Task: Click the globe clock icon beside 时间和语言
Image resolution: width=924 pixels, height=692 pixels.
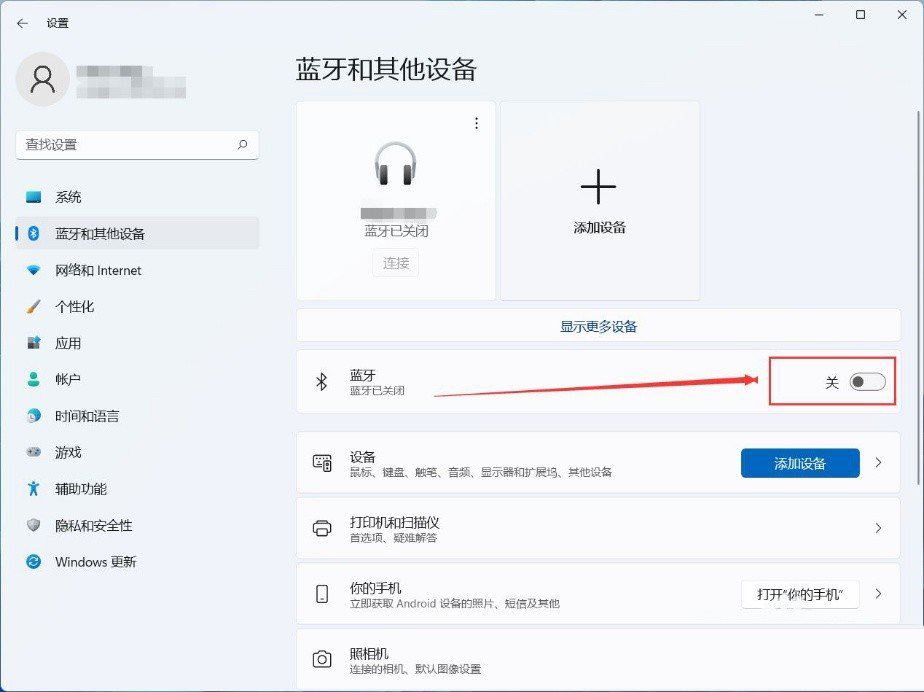Action: click(x=34, y=416)
